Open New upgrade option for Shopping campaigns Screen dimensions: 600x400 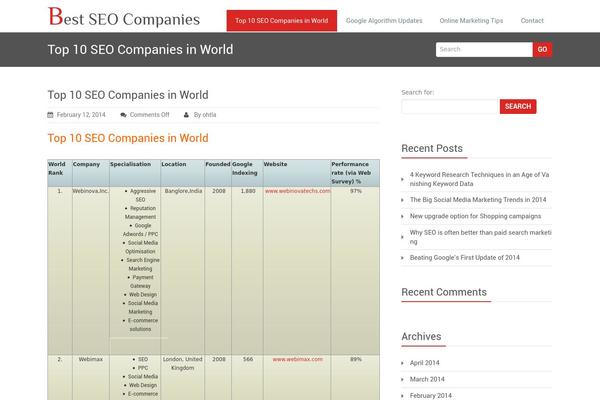pos(475,216)
